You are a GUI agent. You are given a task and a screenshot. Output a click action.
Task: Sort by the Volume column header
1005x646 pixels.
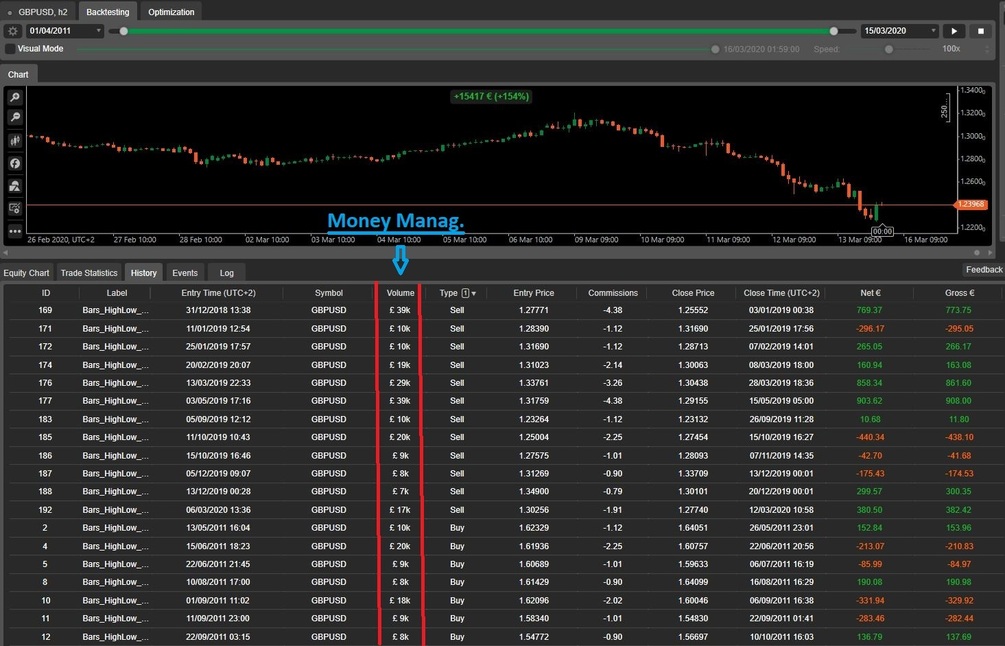(401, 293)
